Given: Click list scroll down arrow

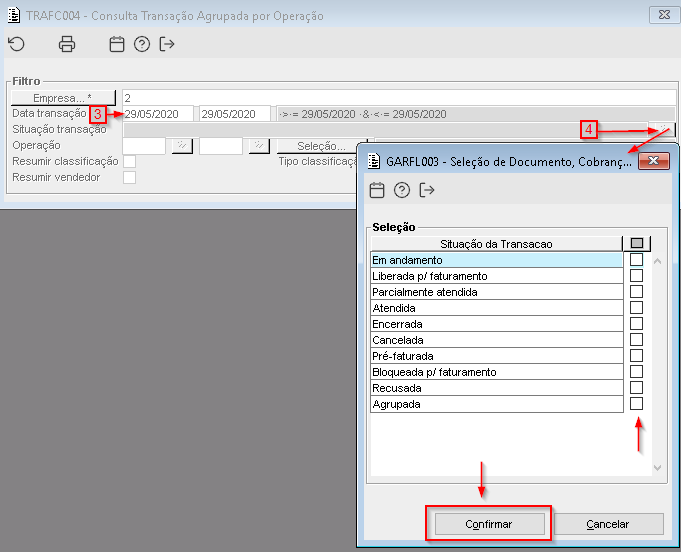Looking at the screenshot, I should (658, 468).
